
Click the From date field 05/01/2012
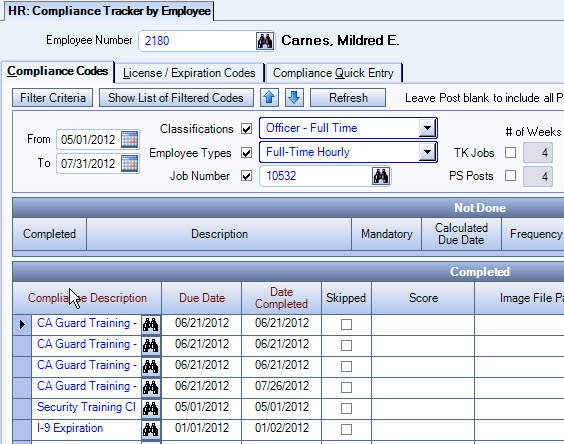88,140
